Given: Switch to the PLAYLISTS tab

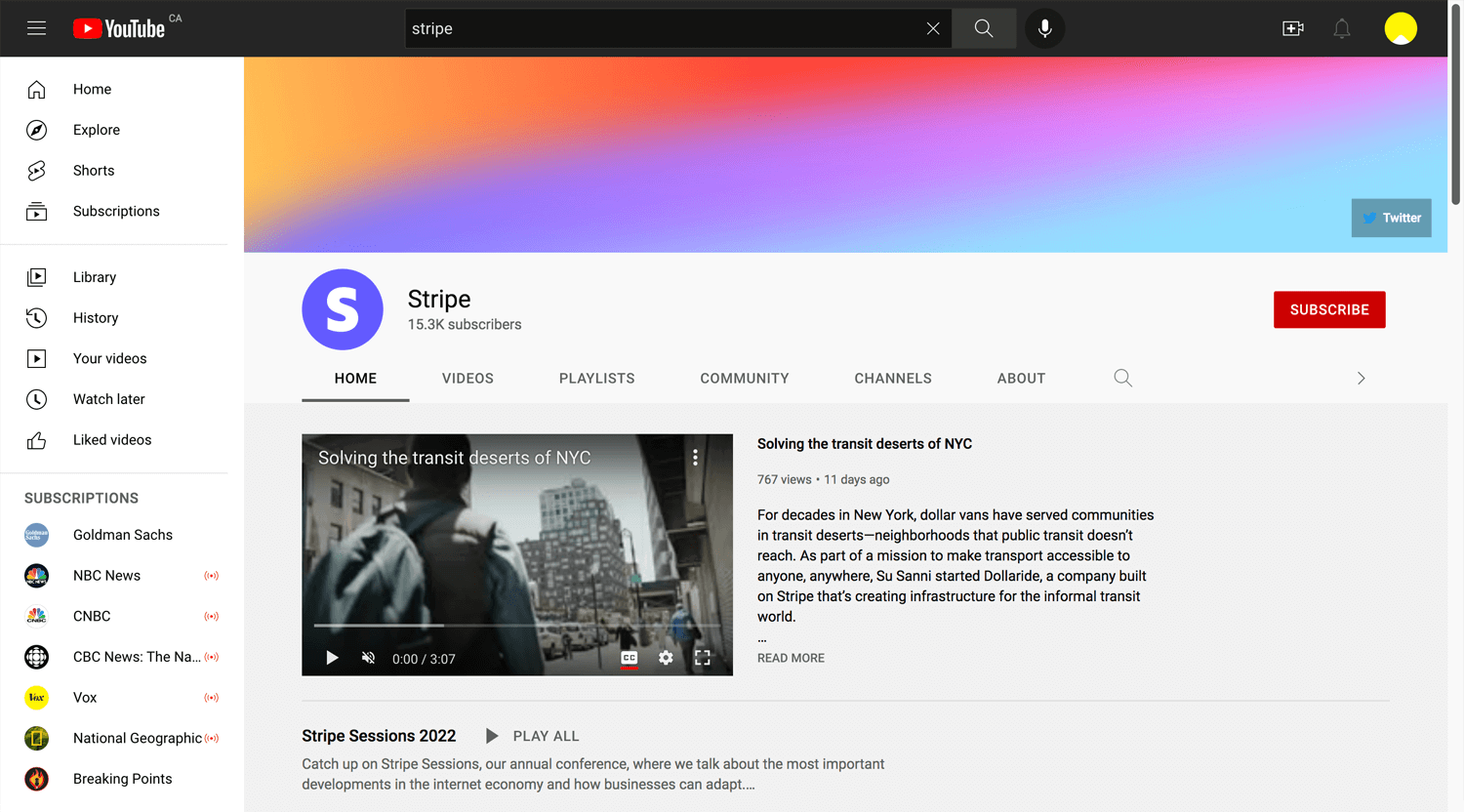Looking at the screenshot, I should [597, 379].
